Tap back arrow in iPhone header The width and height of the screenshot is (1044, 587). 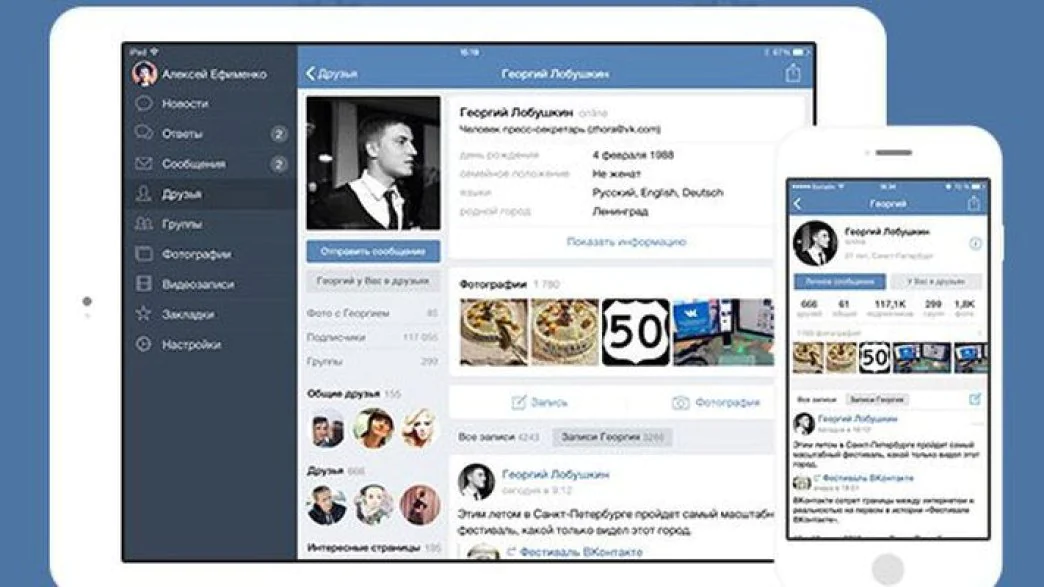coord(798,204)
